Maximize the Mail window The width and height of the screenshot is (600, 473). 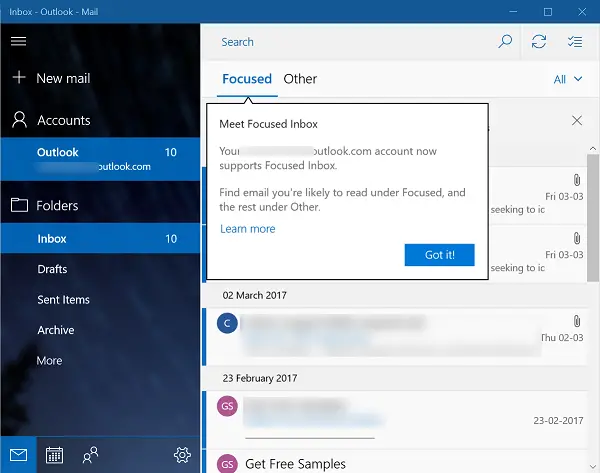tap(548, 12)
